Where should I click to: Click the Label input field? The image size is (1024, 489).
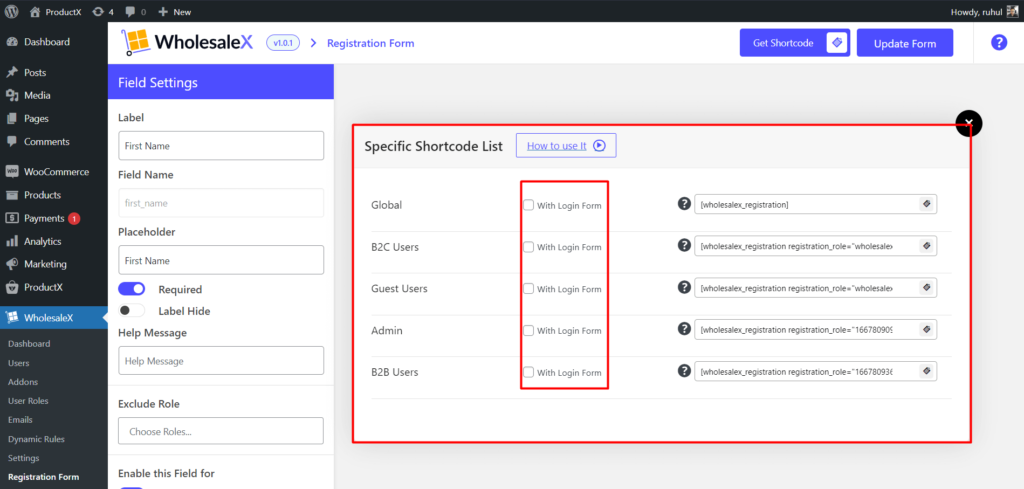click(x=221, y=146)
